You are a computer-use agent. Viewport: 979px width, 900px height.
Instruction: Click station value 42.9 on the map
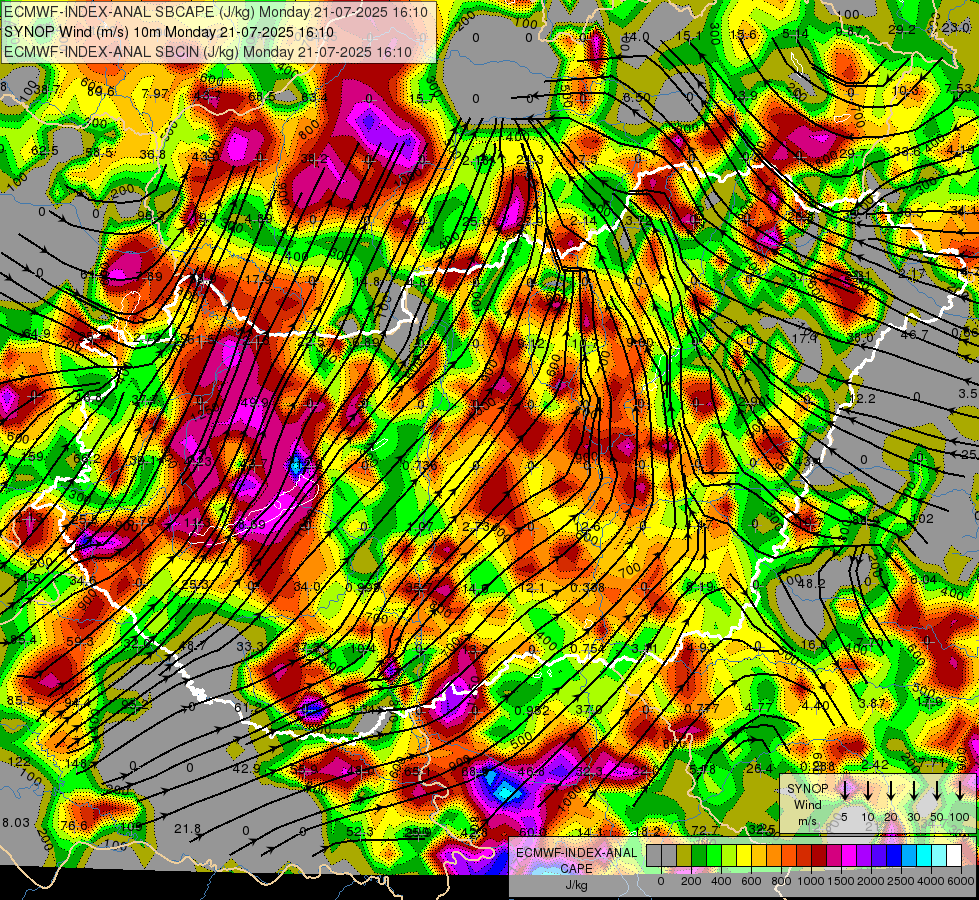coord(246,769)
